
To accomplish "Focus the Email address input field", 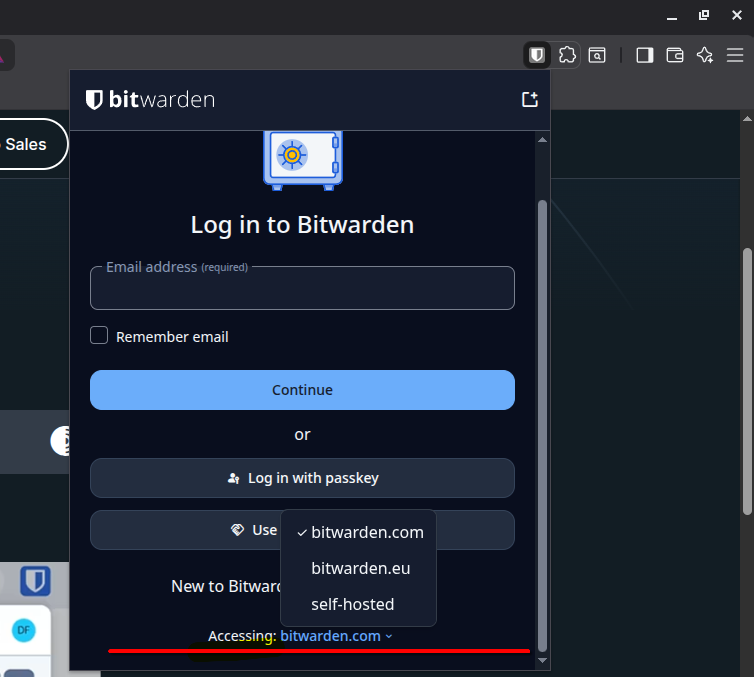I will pos(302,288).
